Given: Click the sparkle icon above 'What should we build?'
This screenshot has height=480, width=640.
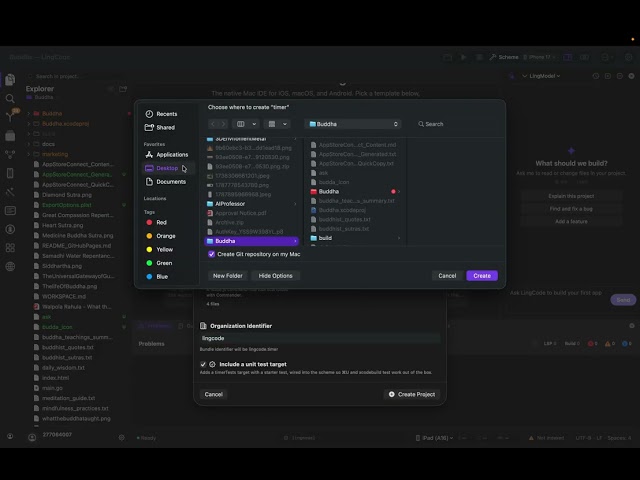Looking at the screenshot, I should [571, 151].
